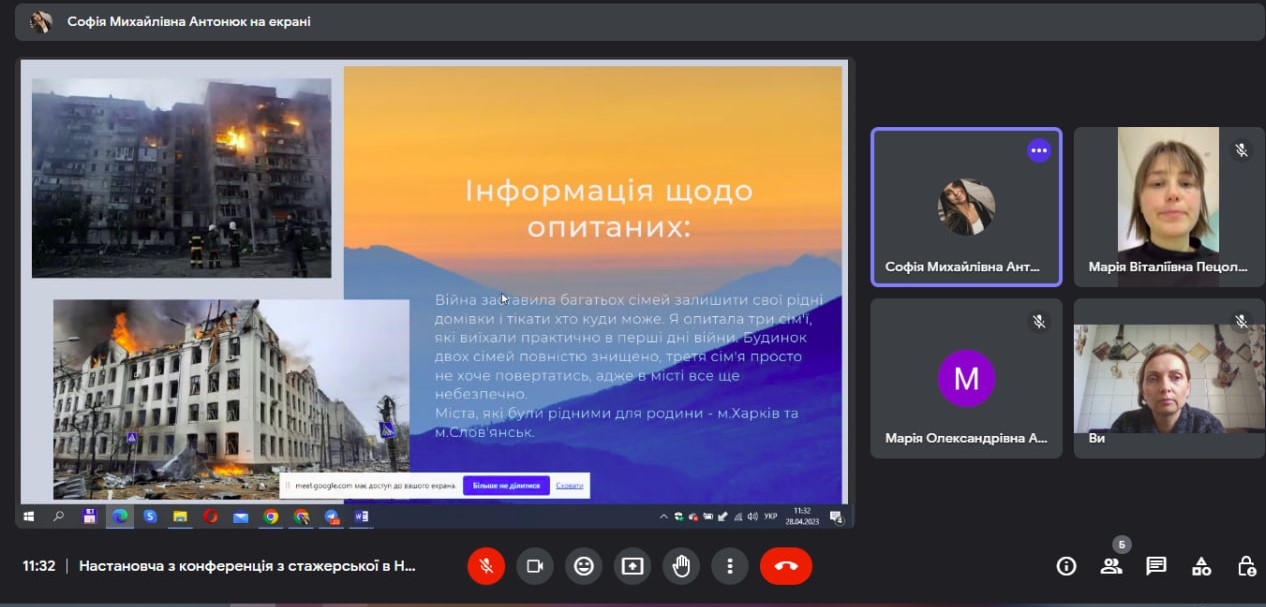The height and width of the screenshot is (607, 1266).
Task: Send an emoji reaction
Action: (584, 565)
